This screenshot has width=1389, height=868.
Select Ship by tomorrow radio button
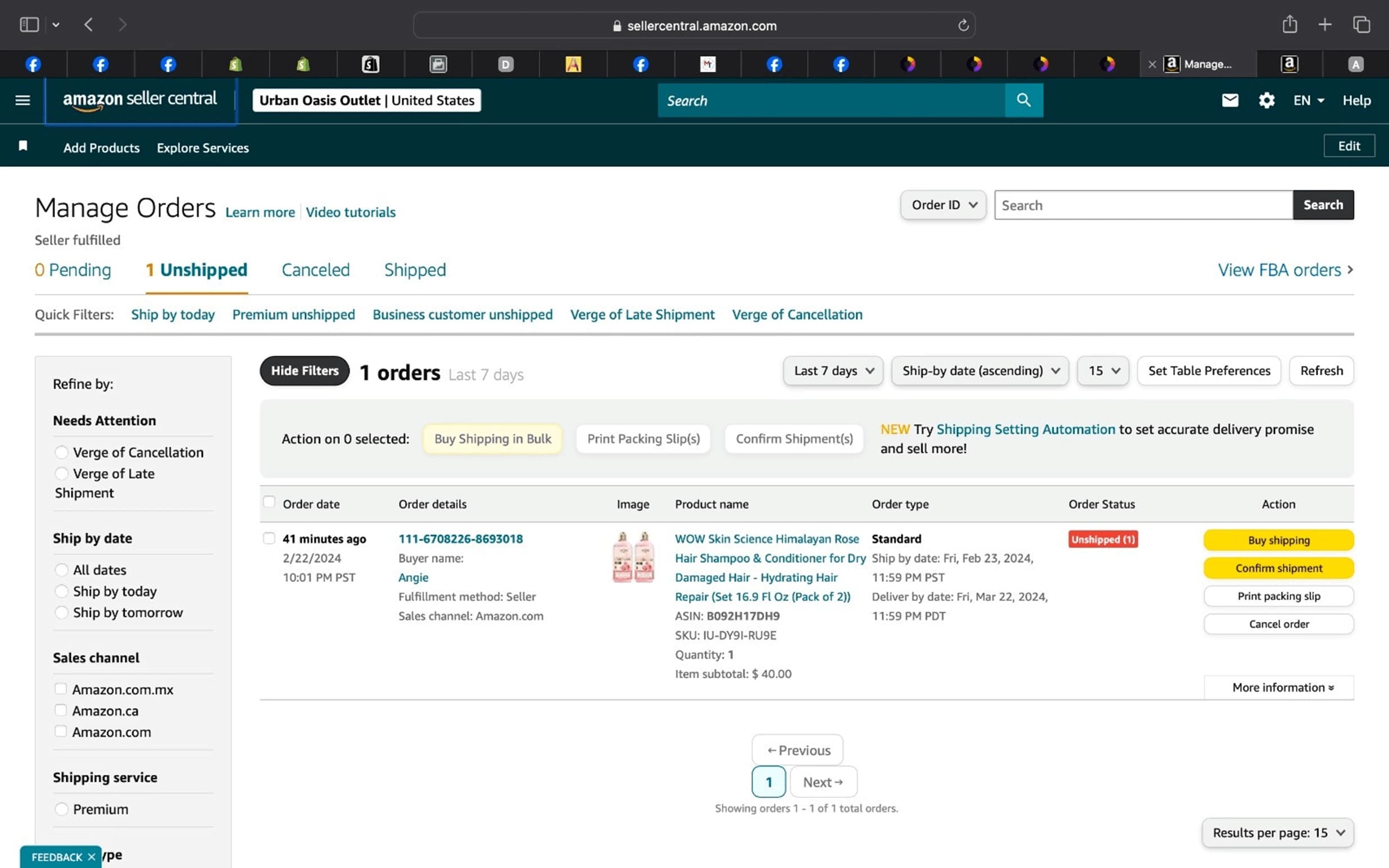point(61,612)
